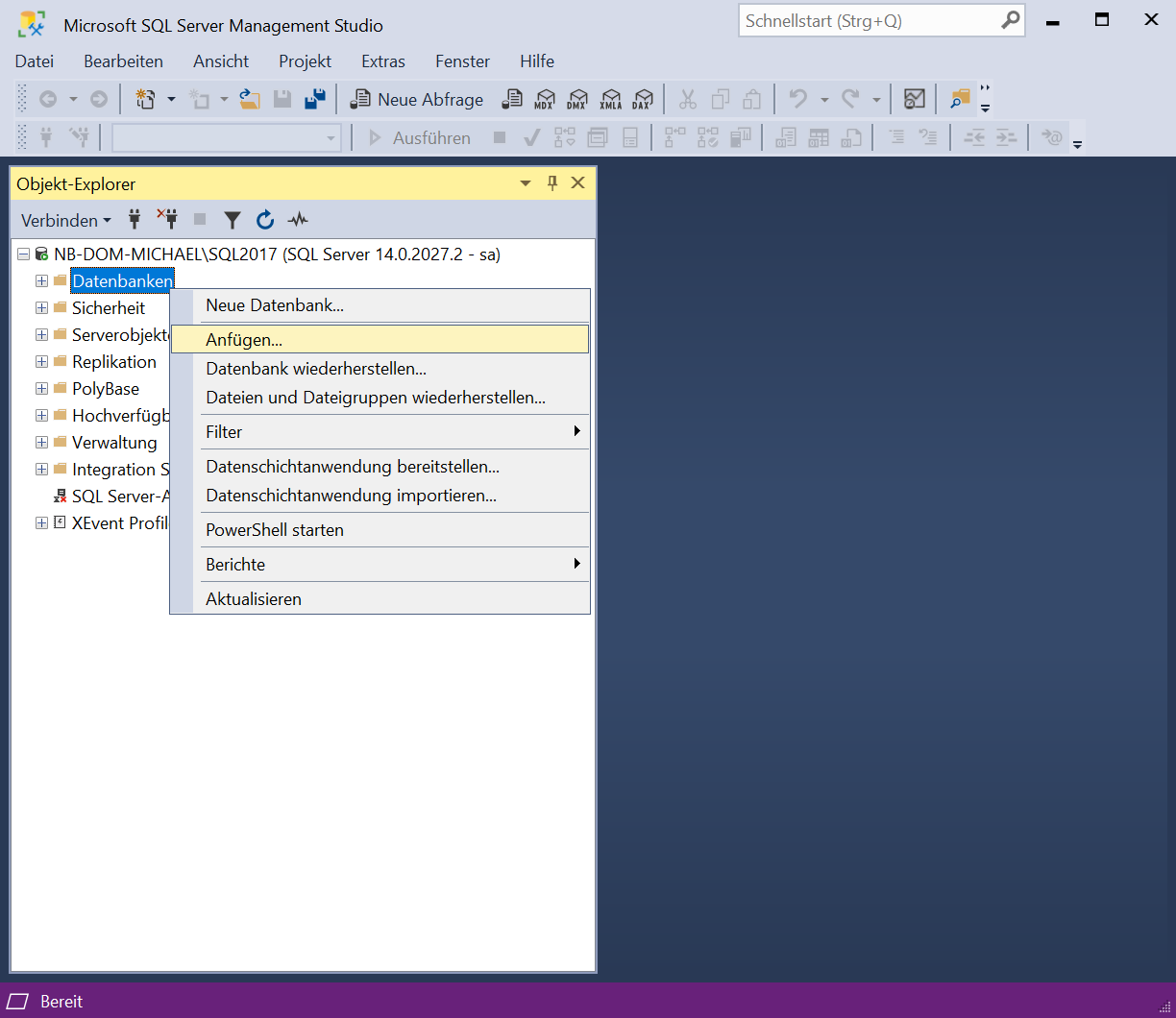1176x1018 pixels.
Task: Choose Datenschichtanwendung bereitstellen...
Action: coord(380,467)
